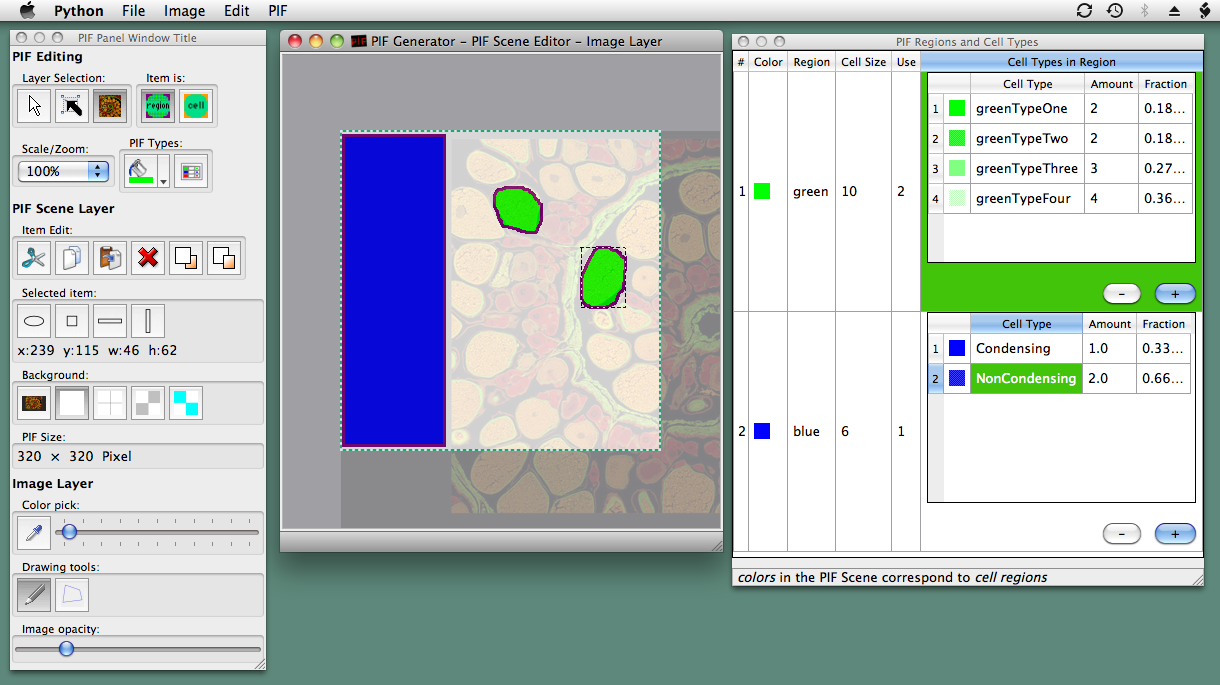Open the PIF types table editor icon
Viewport: 1220px width, 685px height.
190,172
